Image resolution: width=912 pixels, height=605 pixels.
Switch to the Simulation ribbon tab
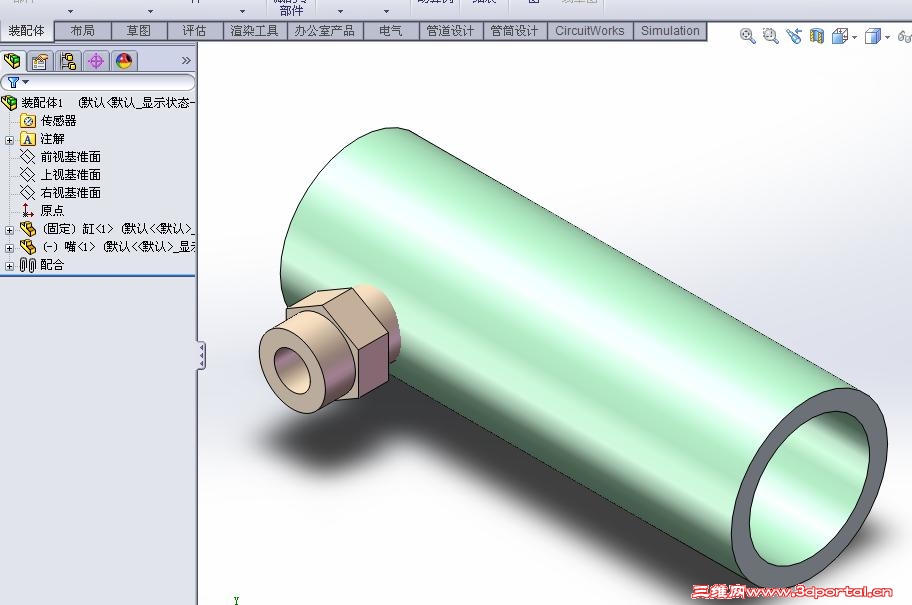[670, 31]
